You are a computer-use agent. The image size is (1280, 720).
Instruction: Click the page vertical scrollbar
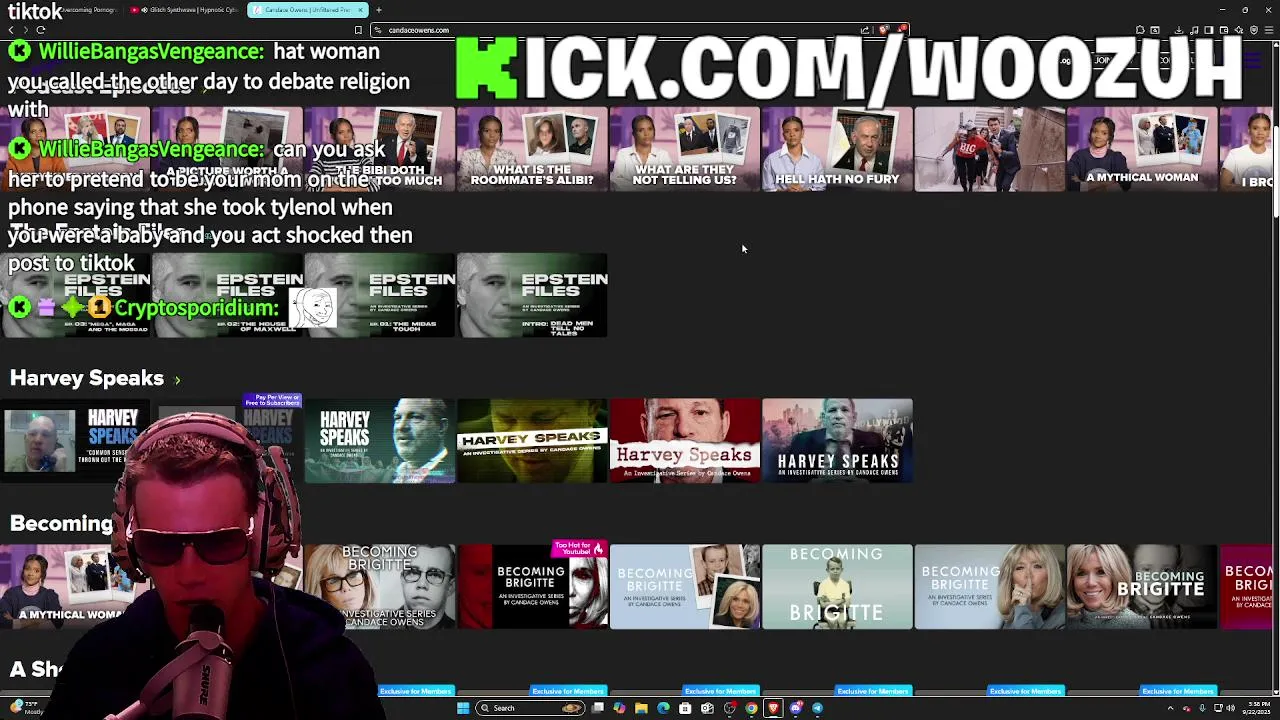[x=1276, y=370]
